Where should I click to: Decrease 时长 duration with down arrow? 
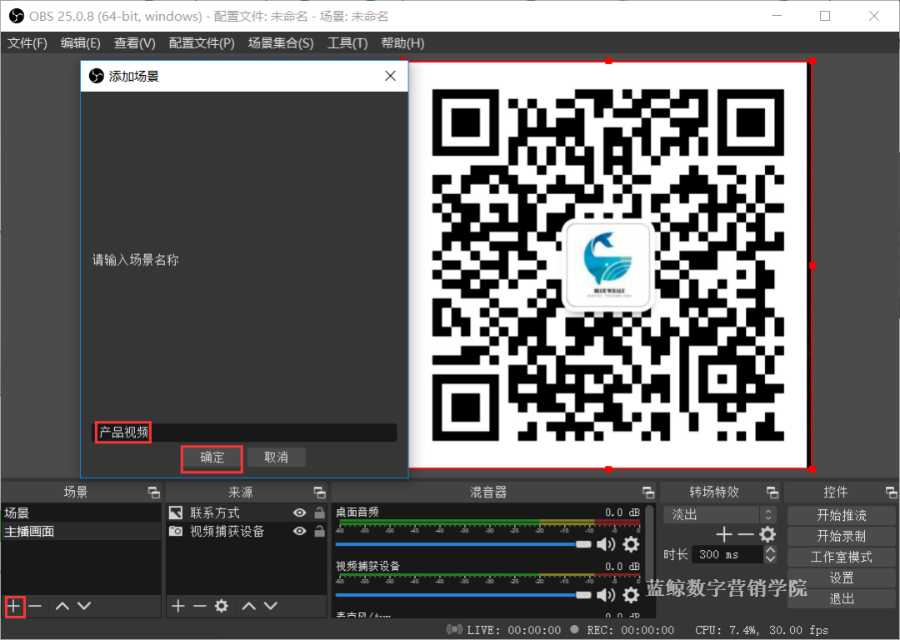click(770, 558)
